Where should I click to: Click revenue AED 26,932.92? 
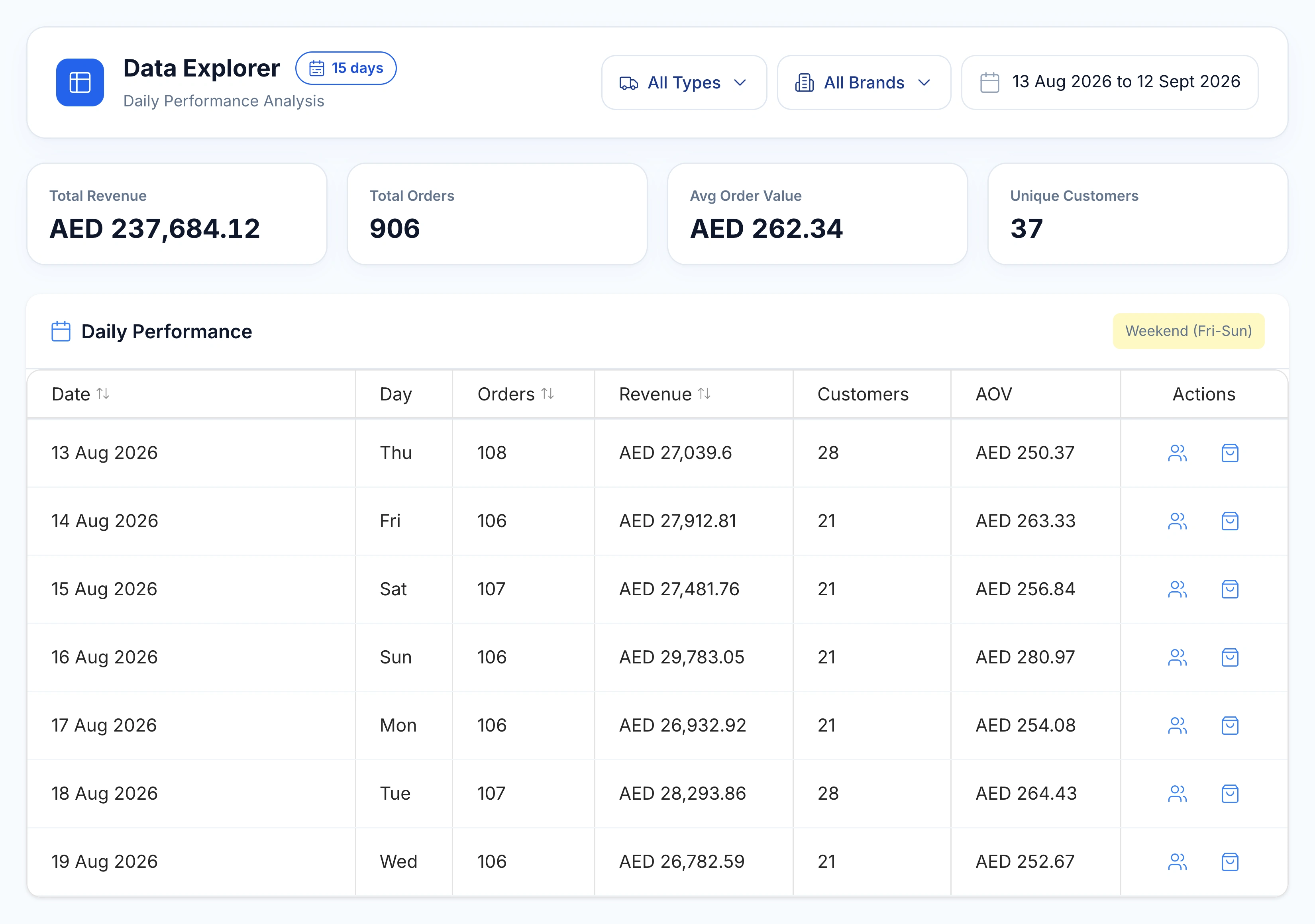(682, 726)
